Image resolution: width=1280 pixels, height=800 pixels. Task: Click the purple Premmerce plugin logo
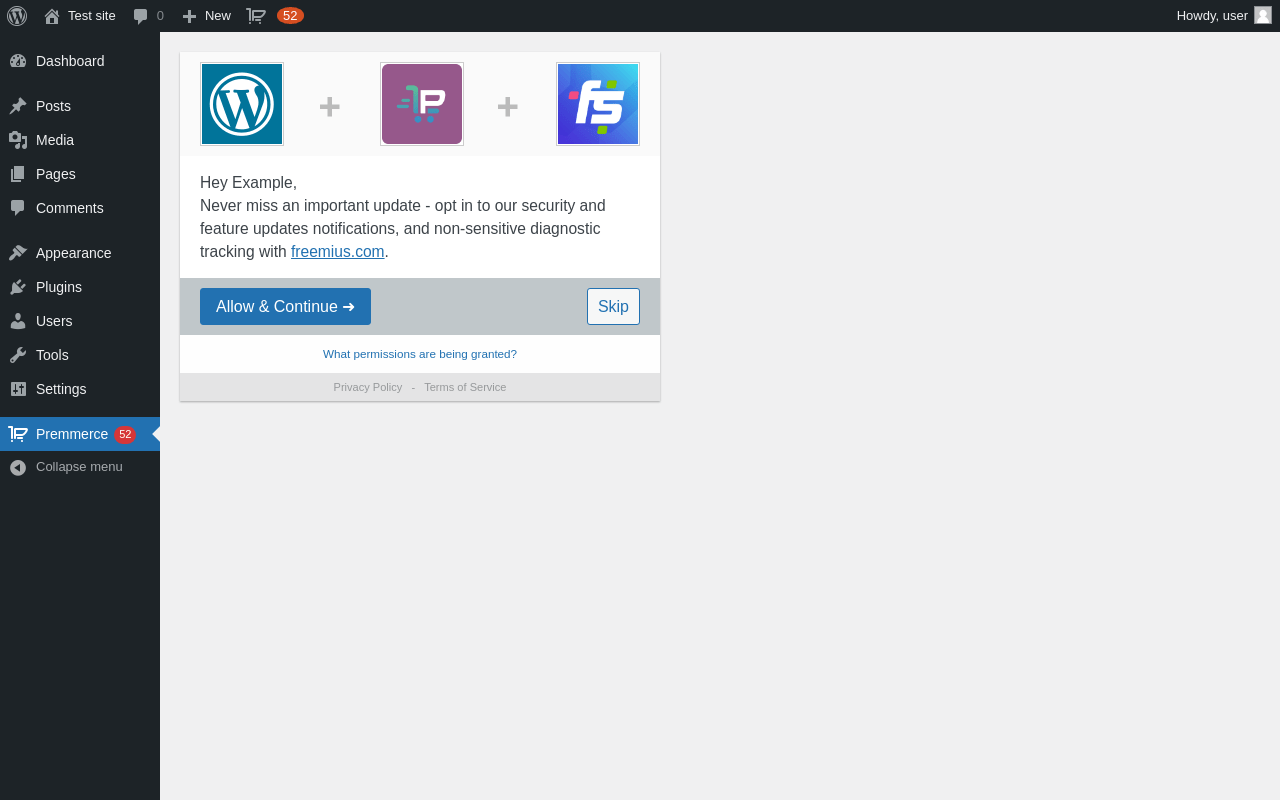[422, 104]
